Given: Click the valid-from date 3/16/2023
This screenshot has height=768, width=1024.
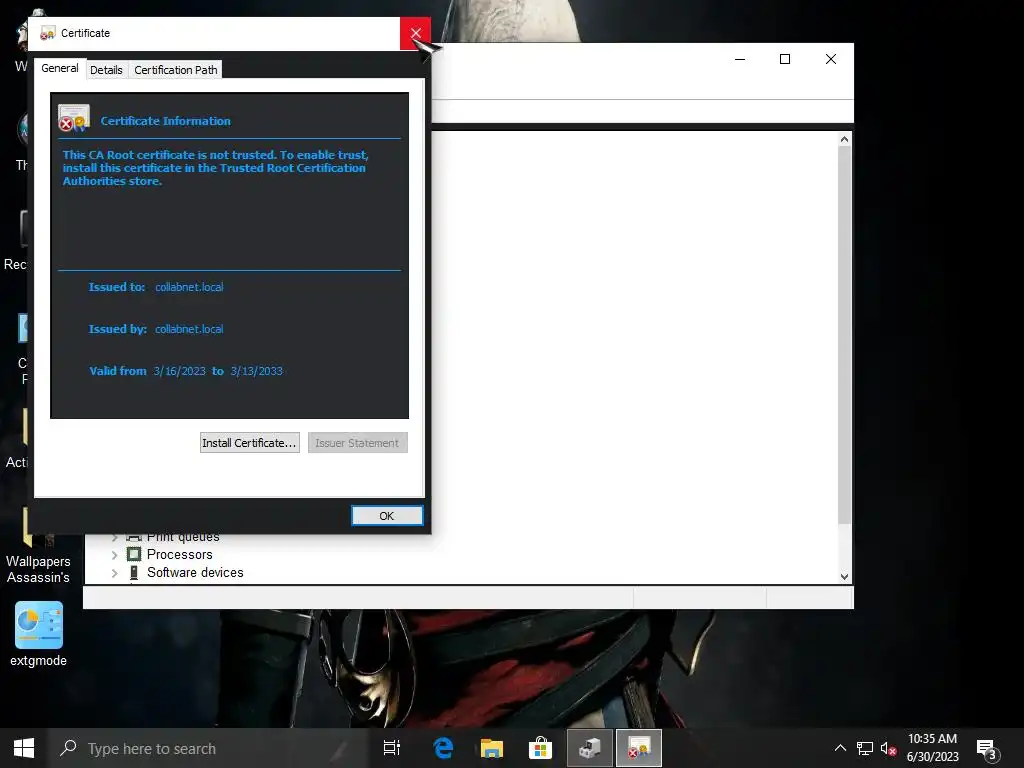Looking at the screenshot, I should (x=180, y=371).
